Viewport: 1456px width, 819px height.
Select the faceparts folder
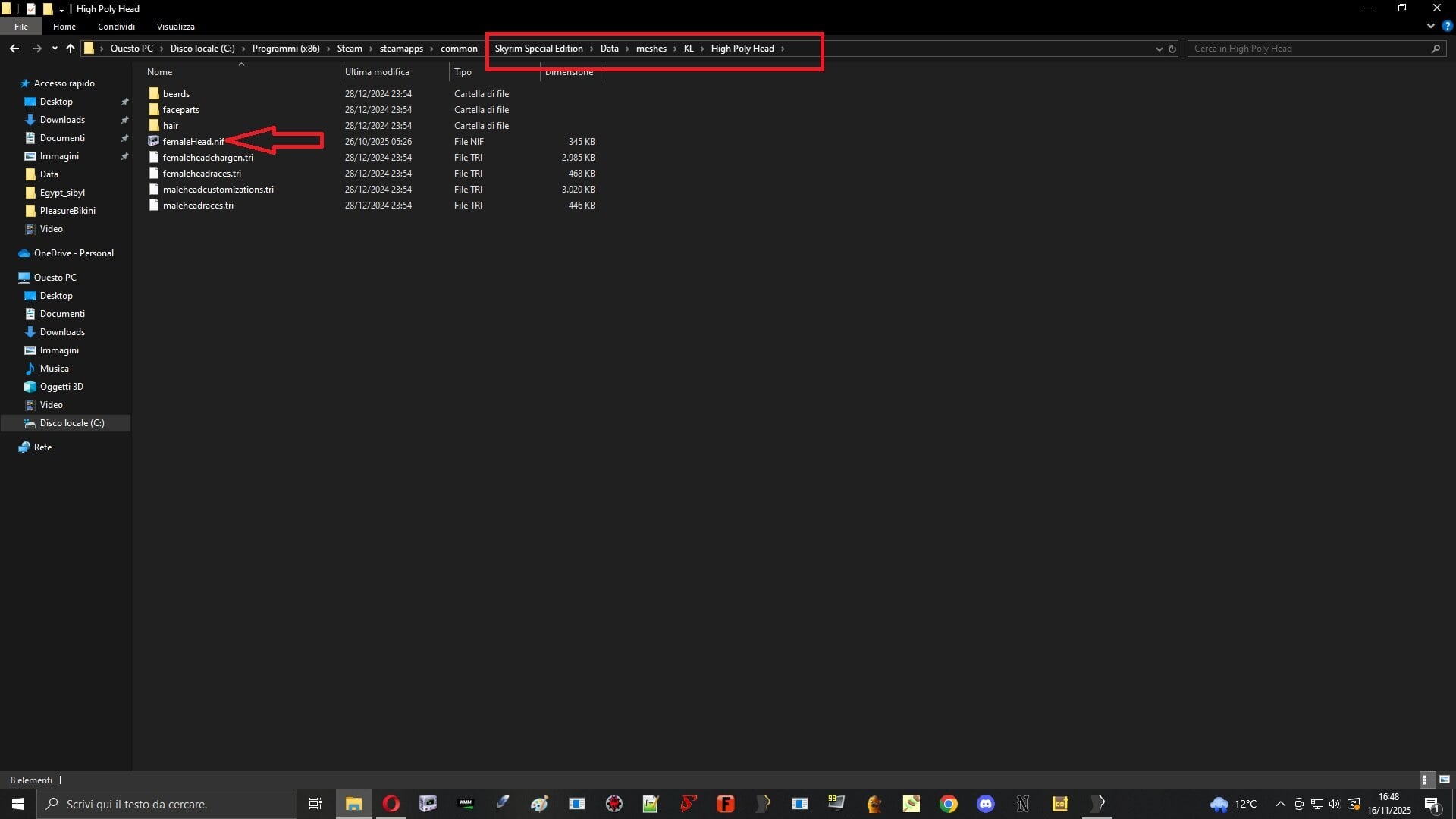(x=180, y=110)
